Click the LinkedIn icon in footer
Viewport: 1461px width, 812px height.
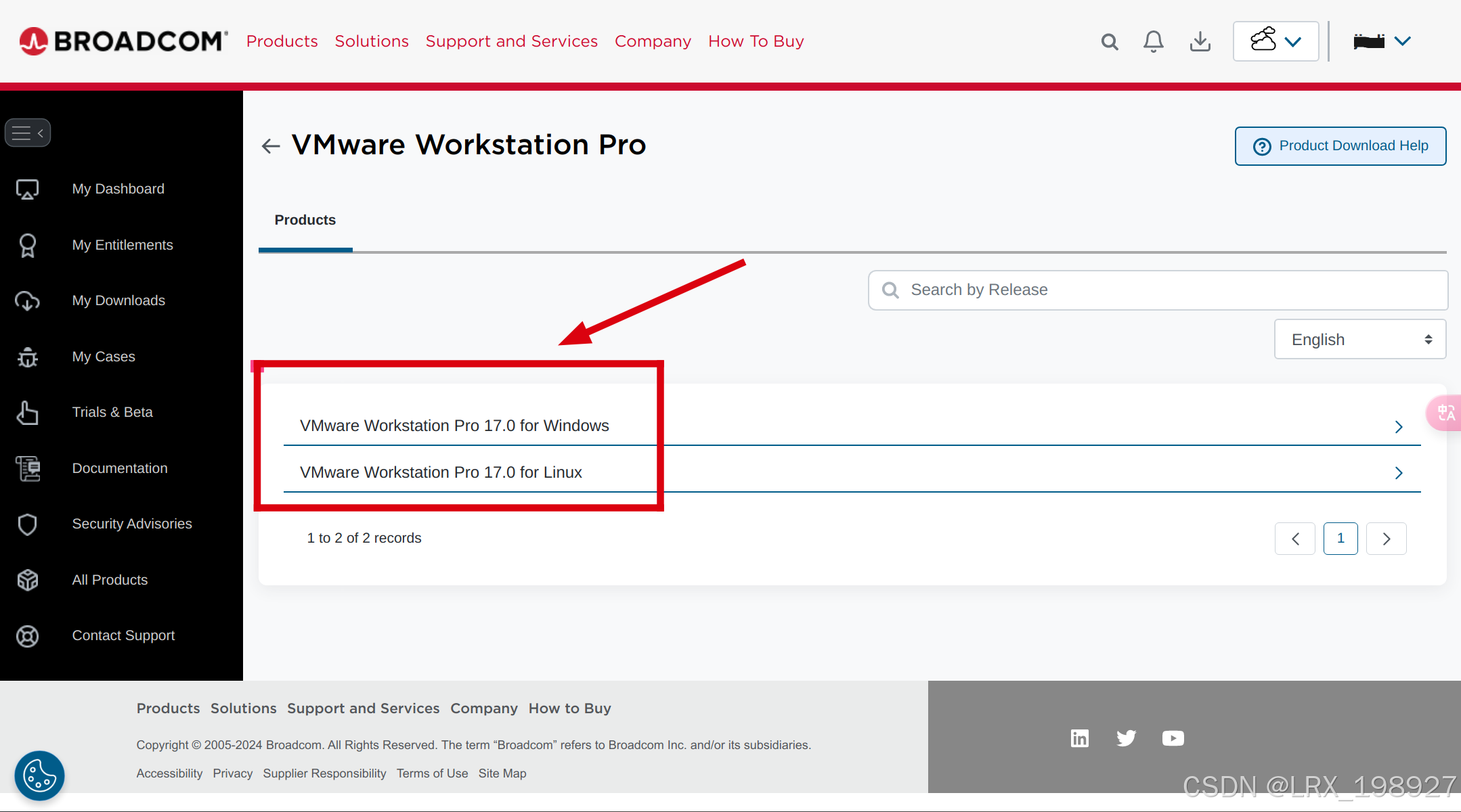click(x=1080, y=738)
